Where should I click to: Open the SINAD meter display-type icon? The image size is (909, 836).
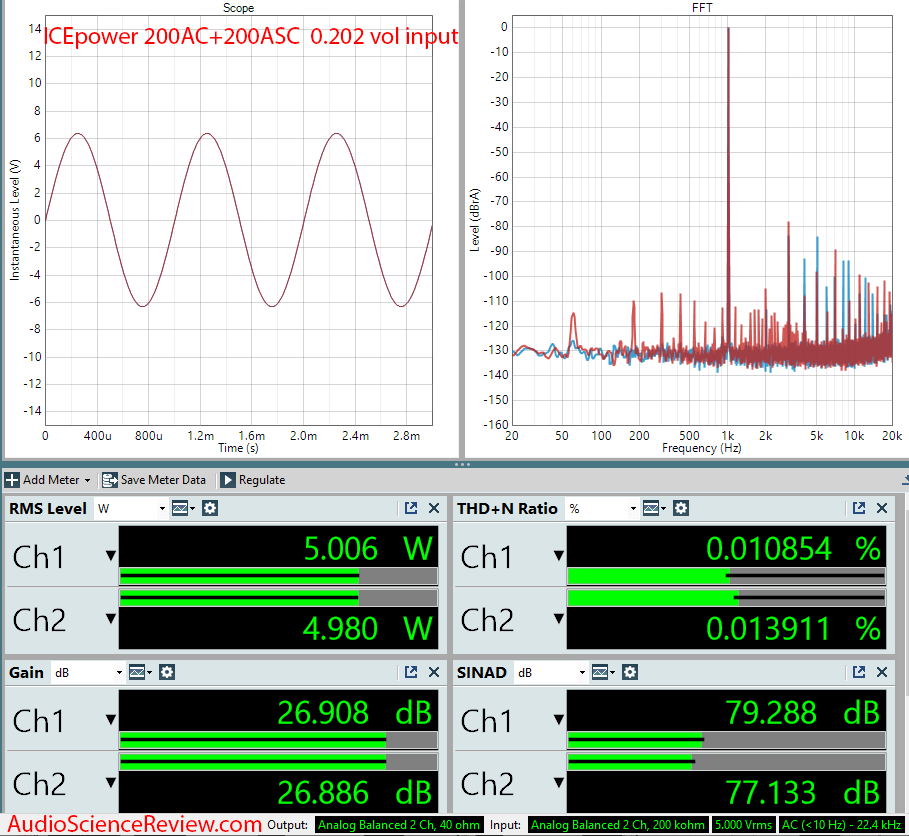tap(603, 673)
